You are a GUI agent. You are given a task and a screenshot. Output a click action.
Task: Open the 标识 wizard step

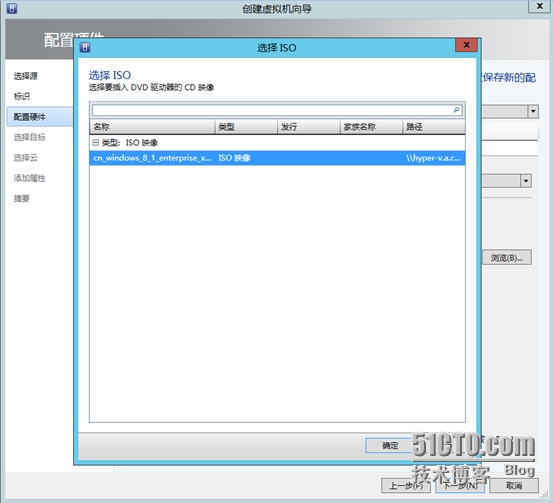[x=22, y=96]
